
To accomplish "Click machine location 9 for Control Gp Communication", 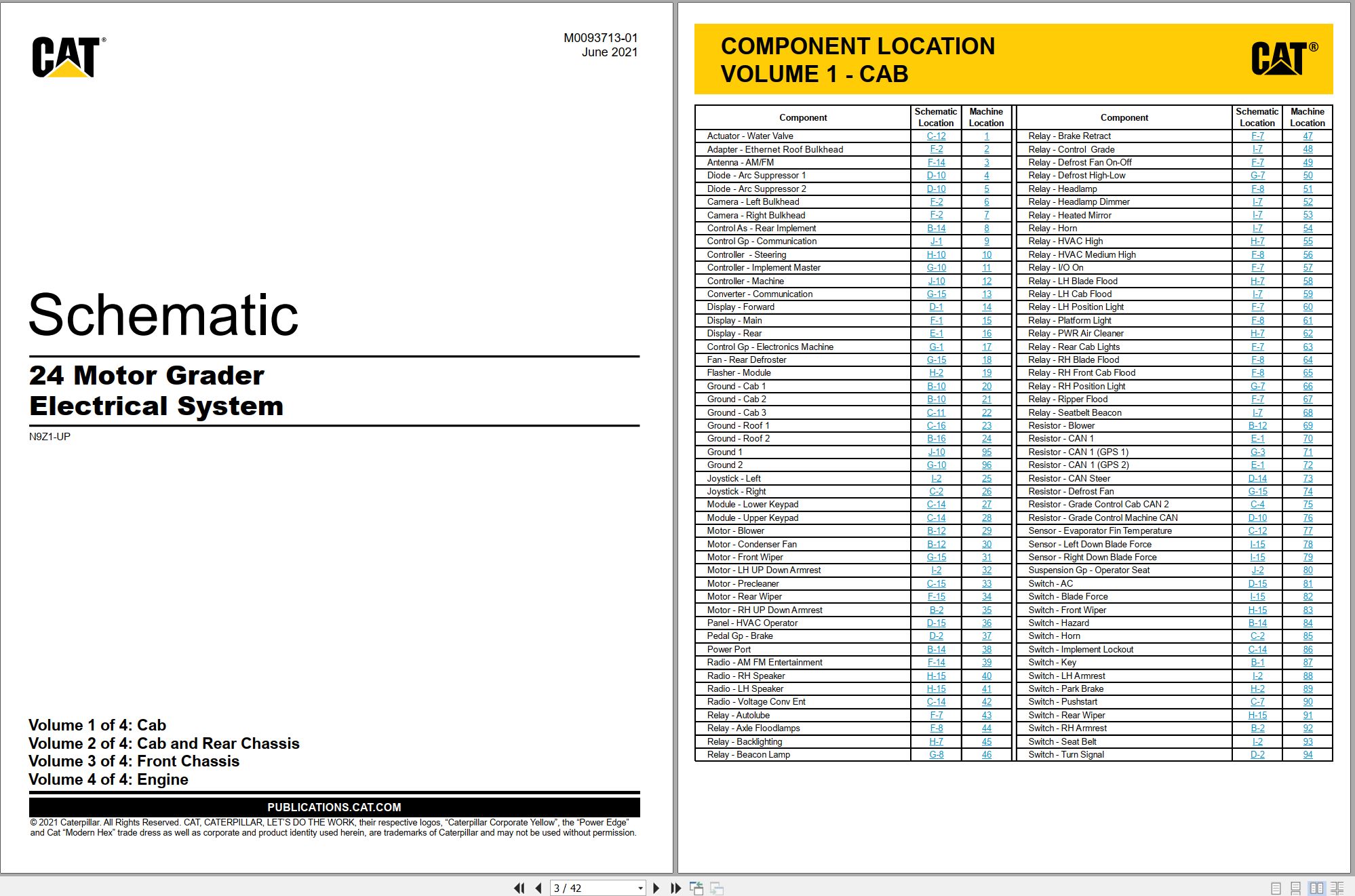I will pos(986,241).
